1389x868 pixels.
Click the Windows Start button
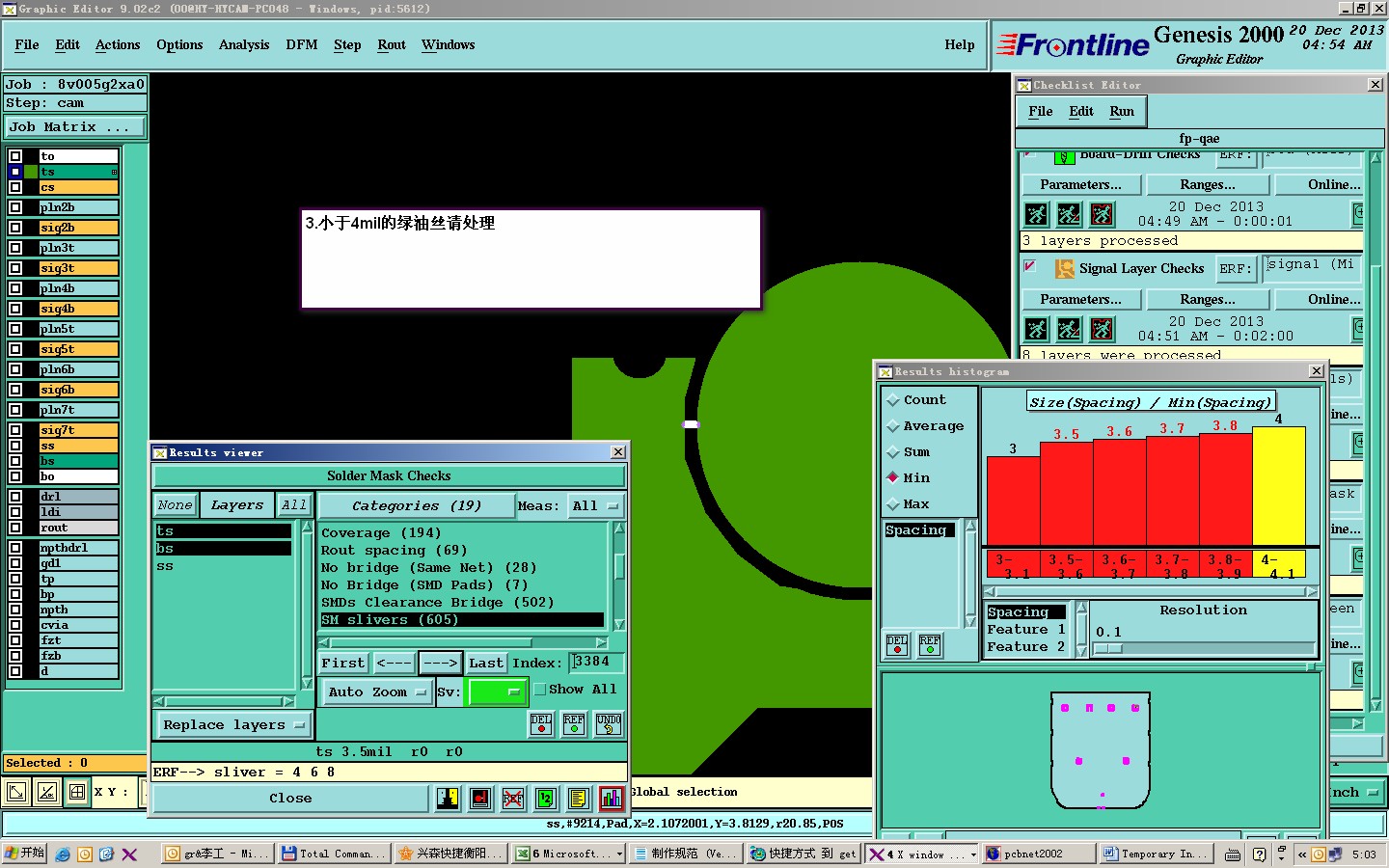pyautogui.click(x=25, y=854)
